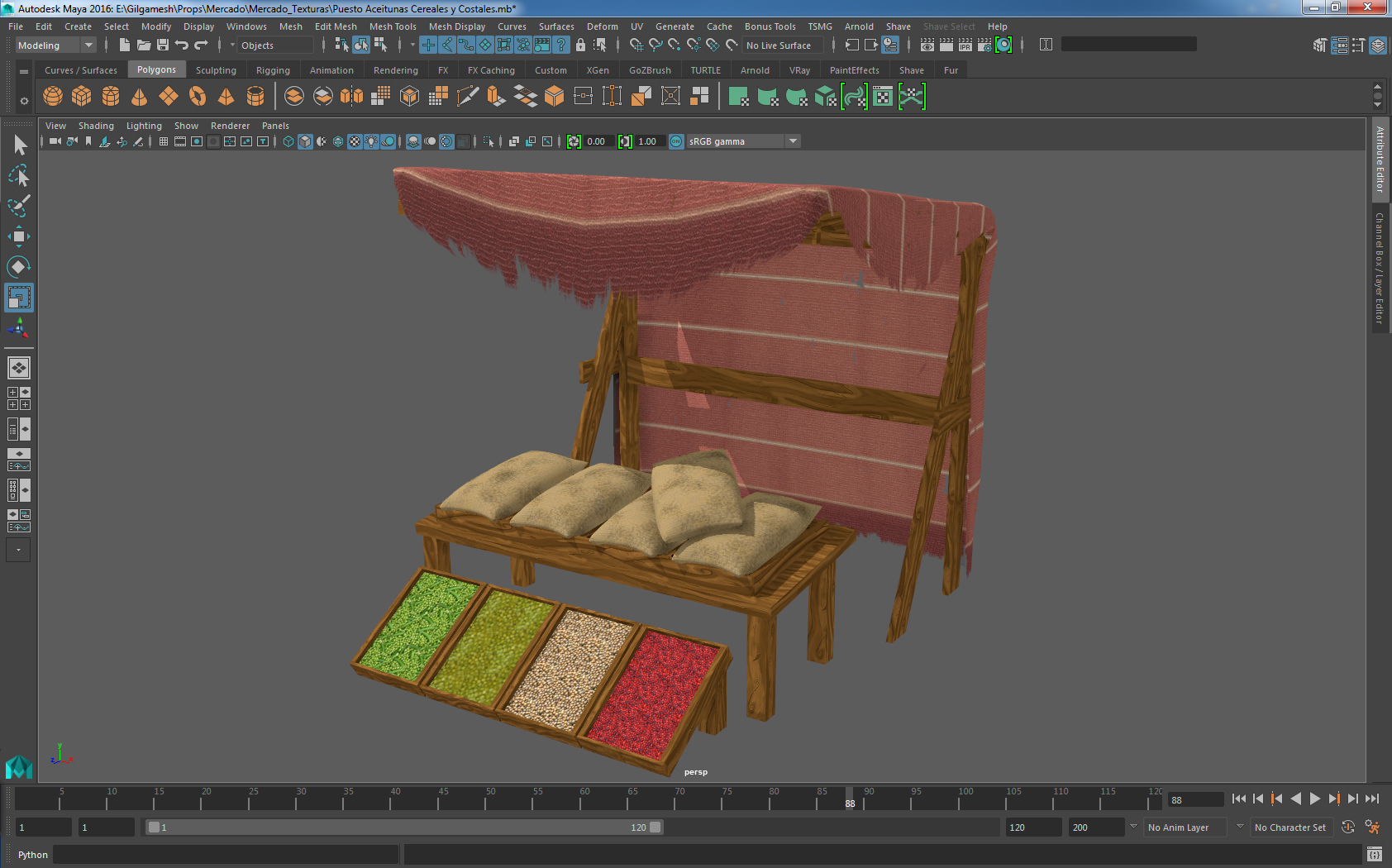This screenshot has width=1392, height=868.
Task: Toggle the auto keyframe button
Action: 1348,827
